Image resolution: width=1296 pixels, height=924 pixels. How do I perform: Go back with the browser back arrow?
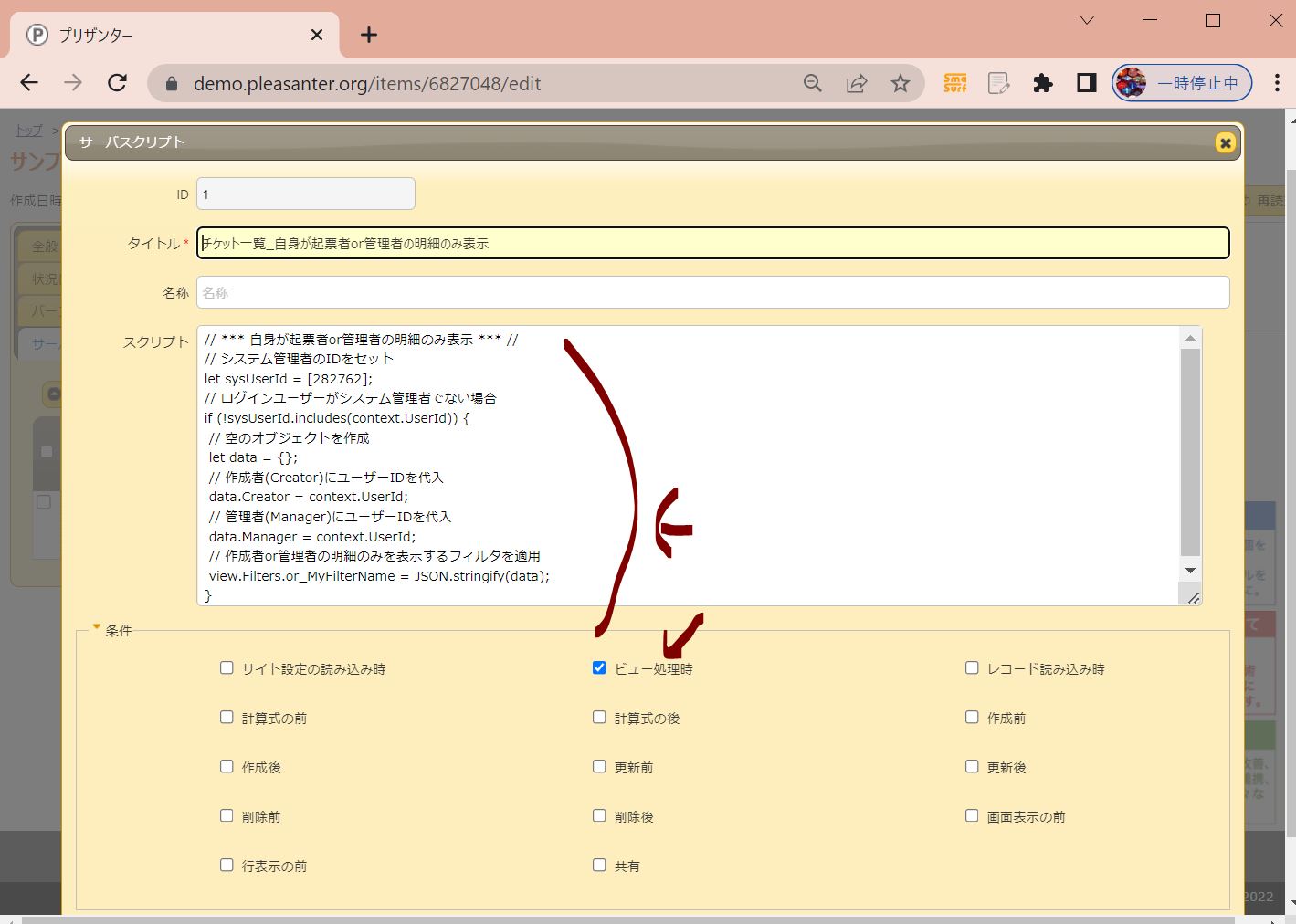click(29, 83)
